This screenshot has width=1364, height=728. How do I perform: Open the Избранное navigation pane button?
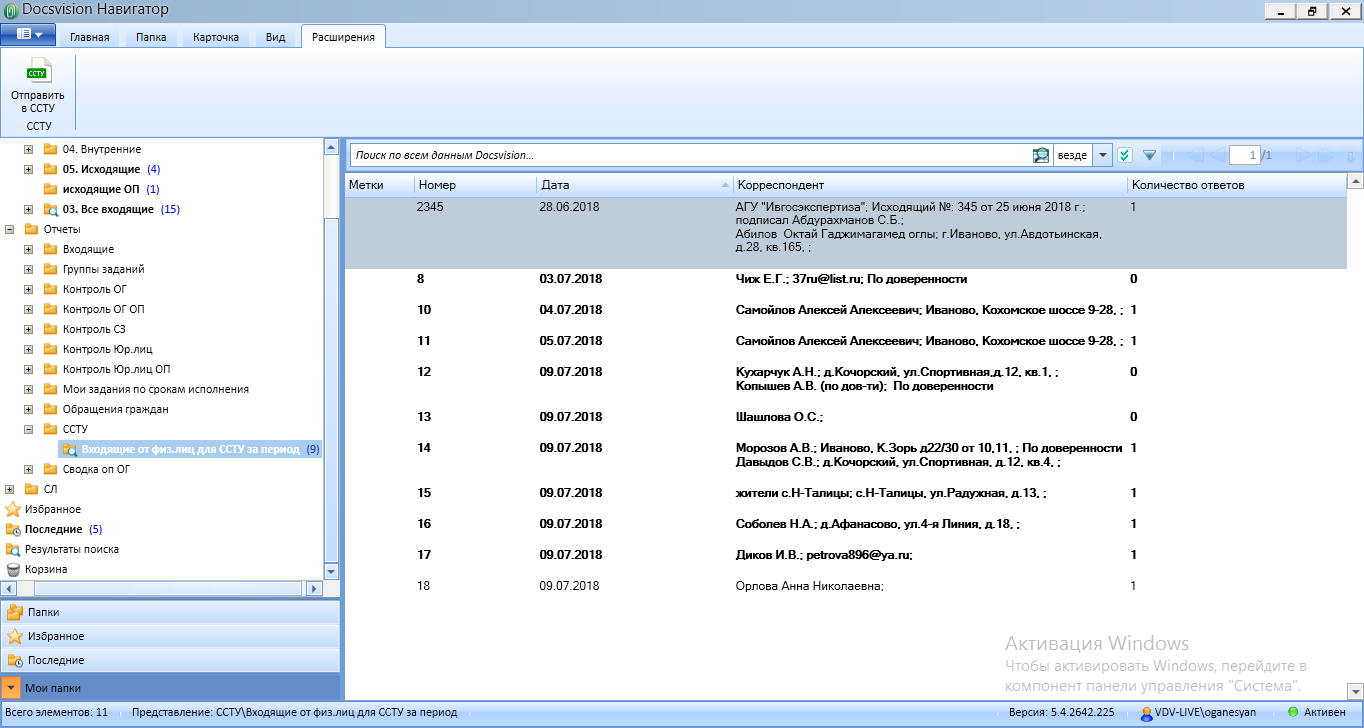pos(171,636)
